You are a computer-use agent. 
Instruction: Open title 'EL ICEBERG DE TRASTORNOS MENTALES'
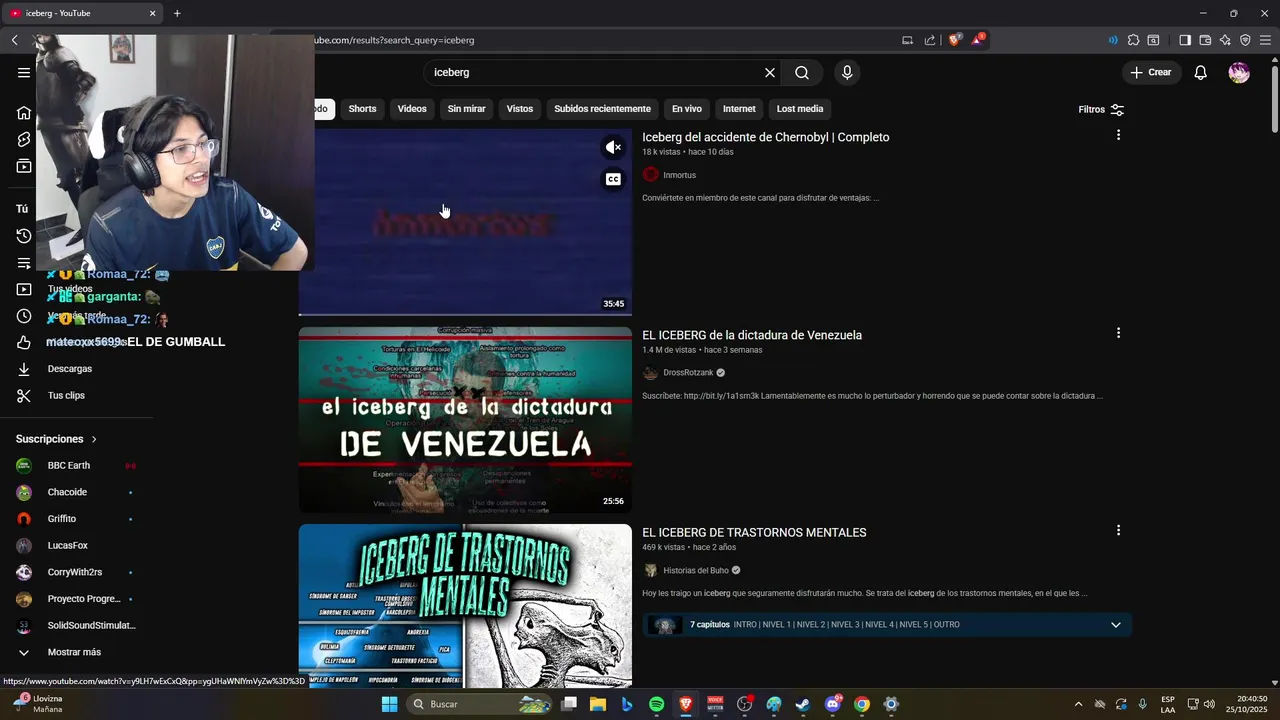(x=754, y=532)
